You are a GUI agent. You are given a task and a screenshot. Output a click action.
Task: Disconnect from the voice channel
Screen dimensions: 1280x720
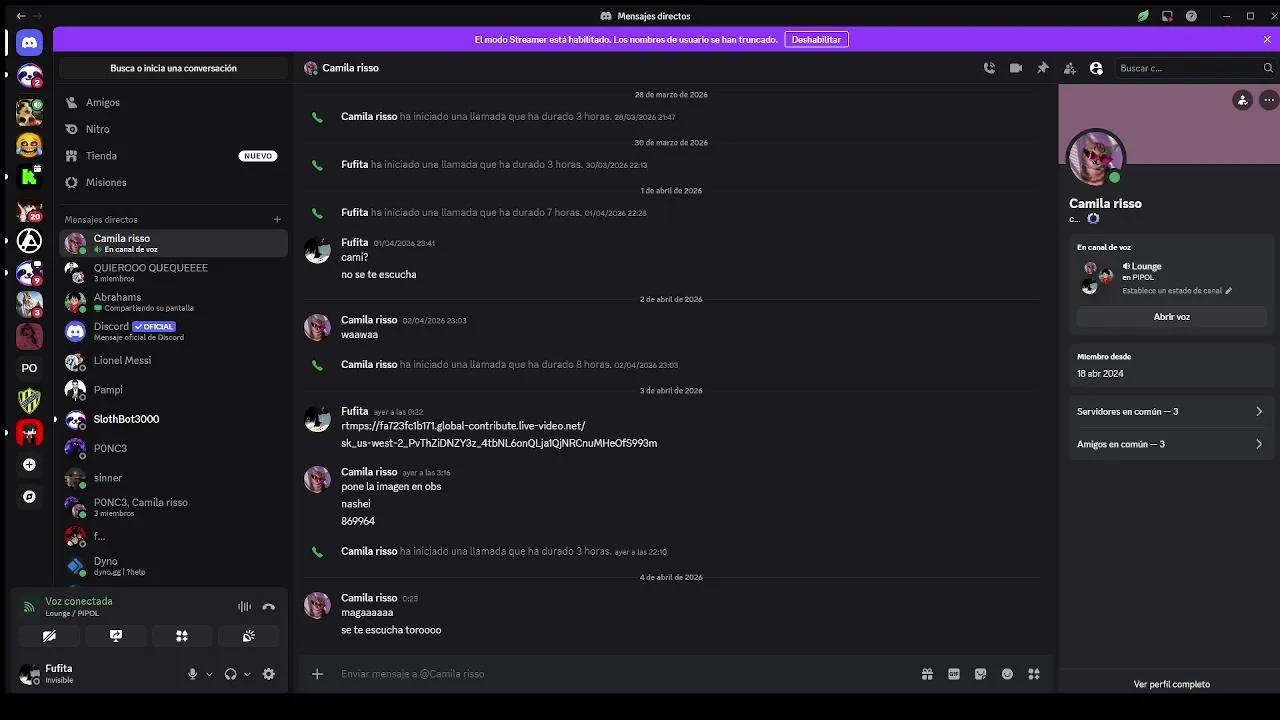(x=268, y=607)
